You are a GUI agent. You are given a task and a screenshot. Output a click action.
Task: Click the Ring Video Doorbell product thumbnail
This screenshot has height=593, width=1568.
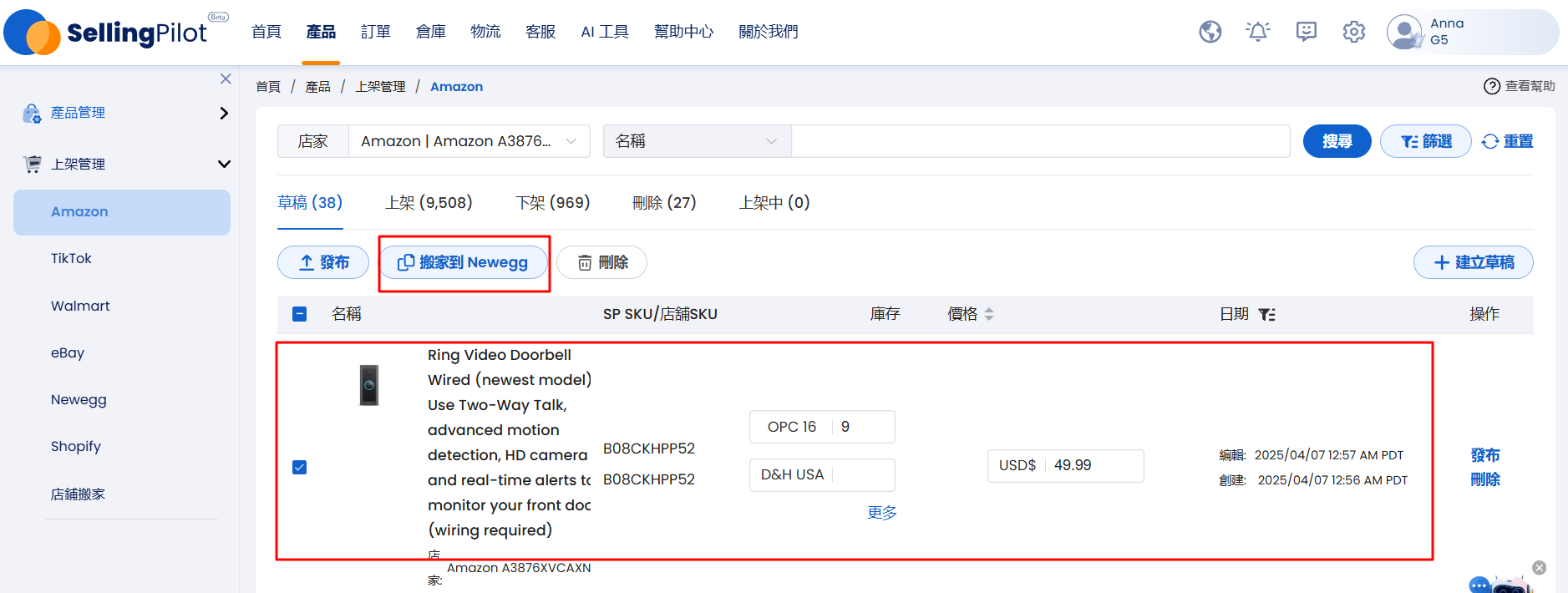[369, 385]
